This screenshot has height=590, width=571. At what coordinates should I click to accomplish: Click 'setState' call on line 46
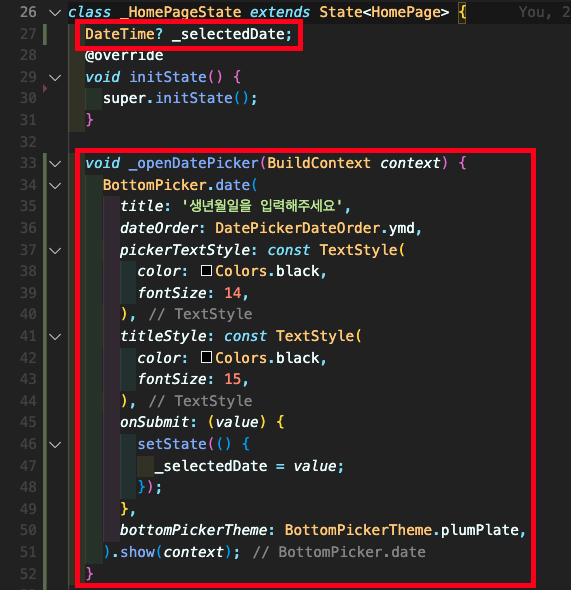(172, 444)
